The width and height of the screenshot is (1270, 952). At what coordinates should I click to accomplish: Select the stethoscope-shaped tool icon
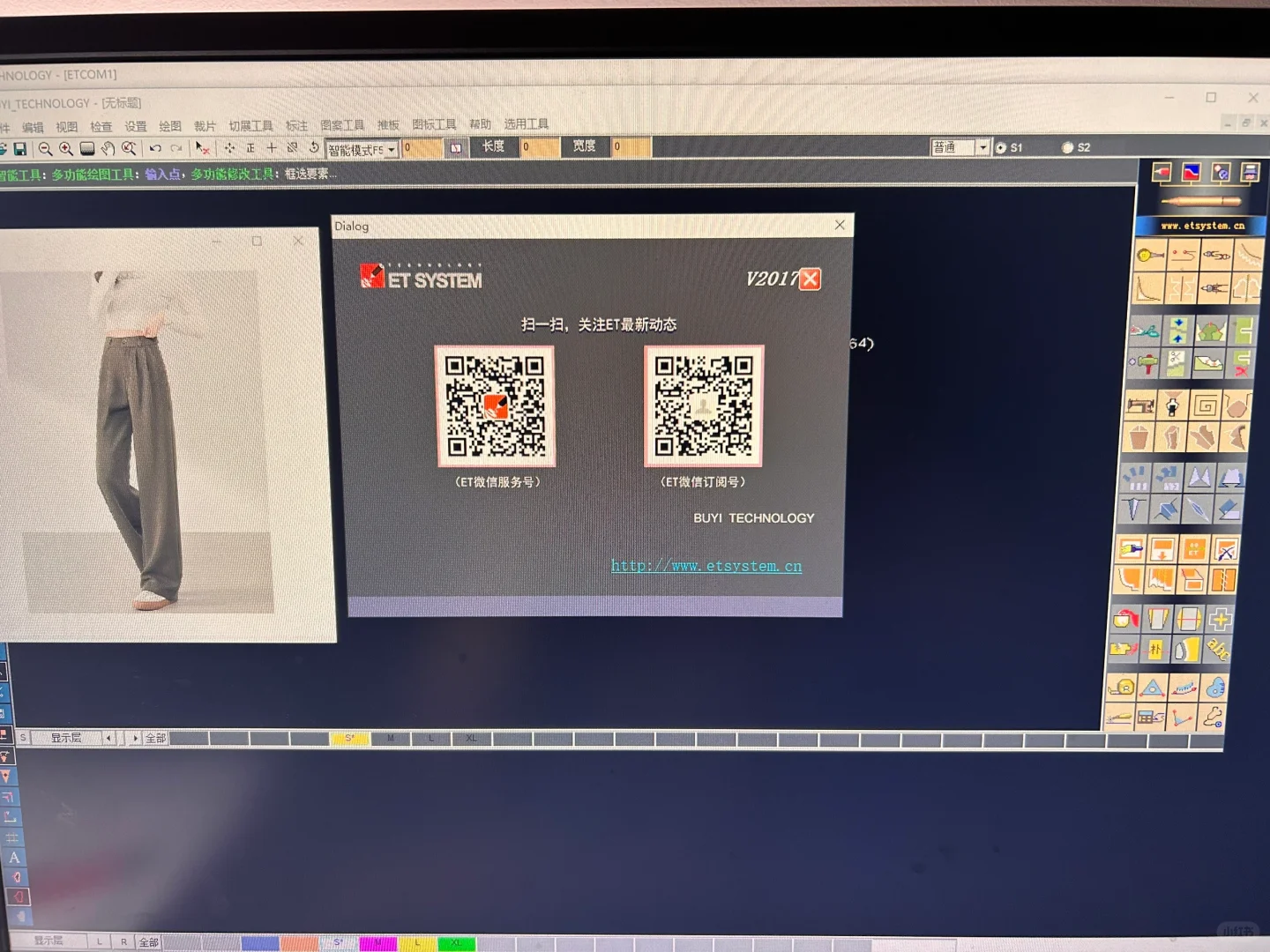pyautogui.click(x=1213, y=718)
